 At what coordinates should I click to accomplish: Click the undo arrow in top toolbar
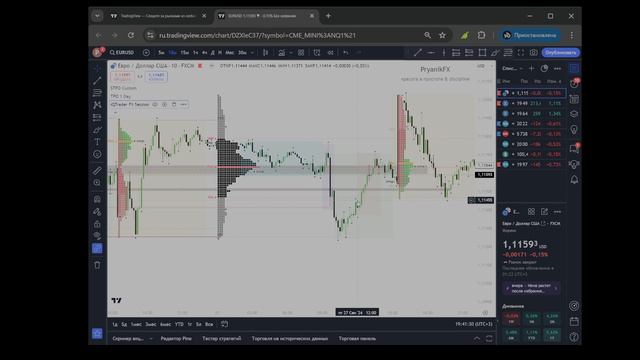click(x=346, y=53)
